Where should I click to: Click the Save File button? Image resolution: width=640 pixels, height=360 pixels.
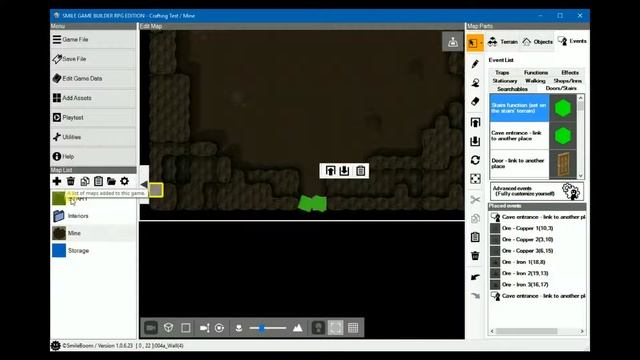pos(93,59)
